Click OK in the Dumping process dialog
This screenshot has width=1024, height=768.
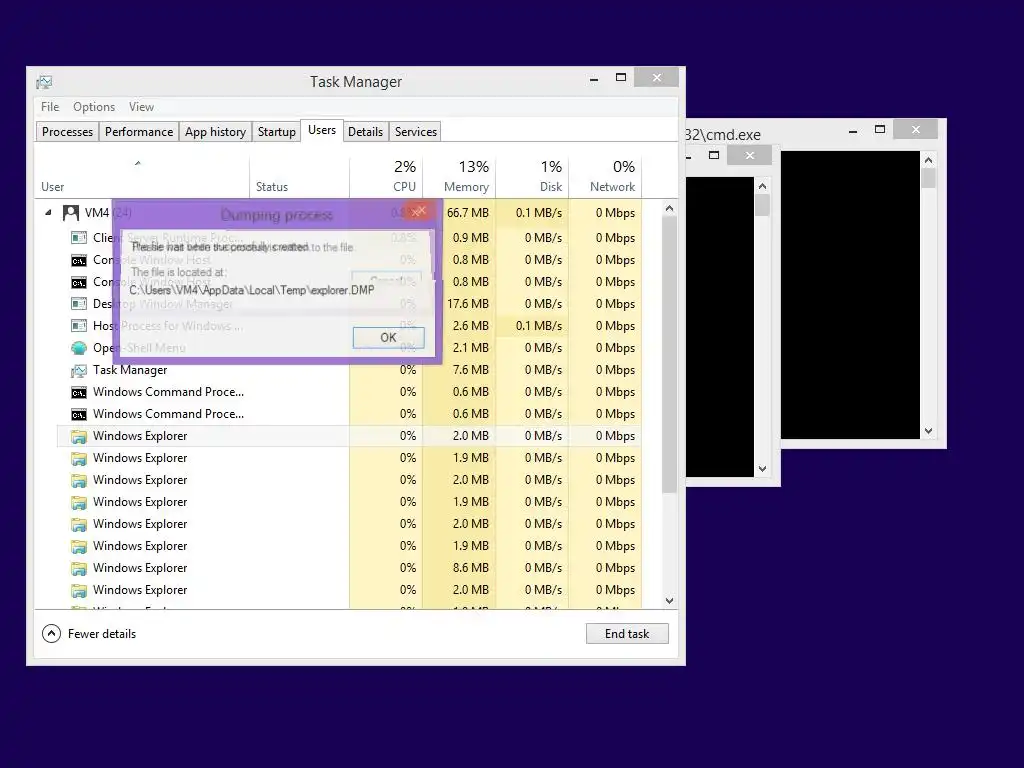[x=389, y=338]
